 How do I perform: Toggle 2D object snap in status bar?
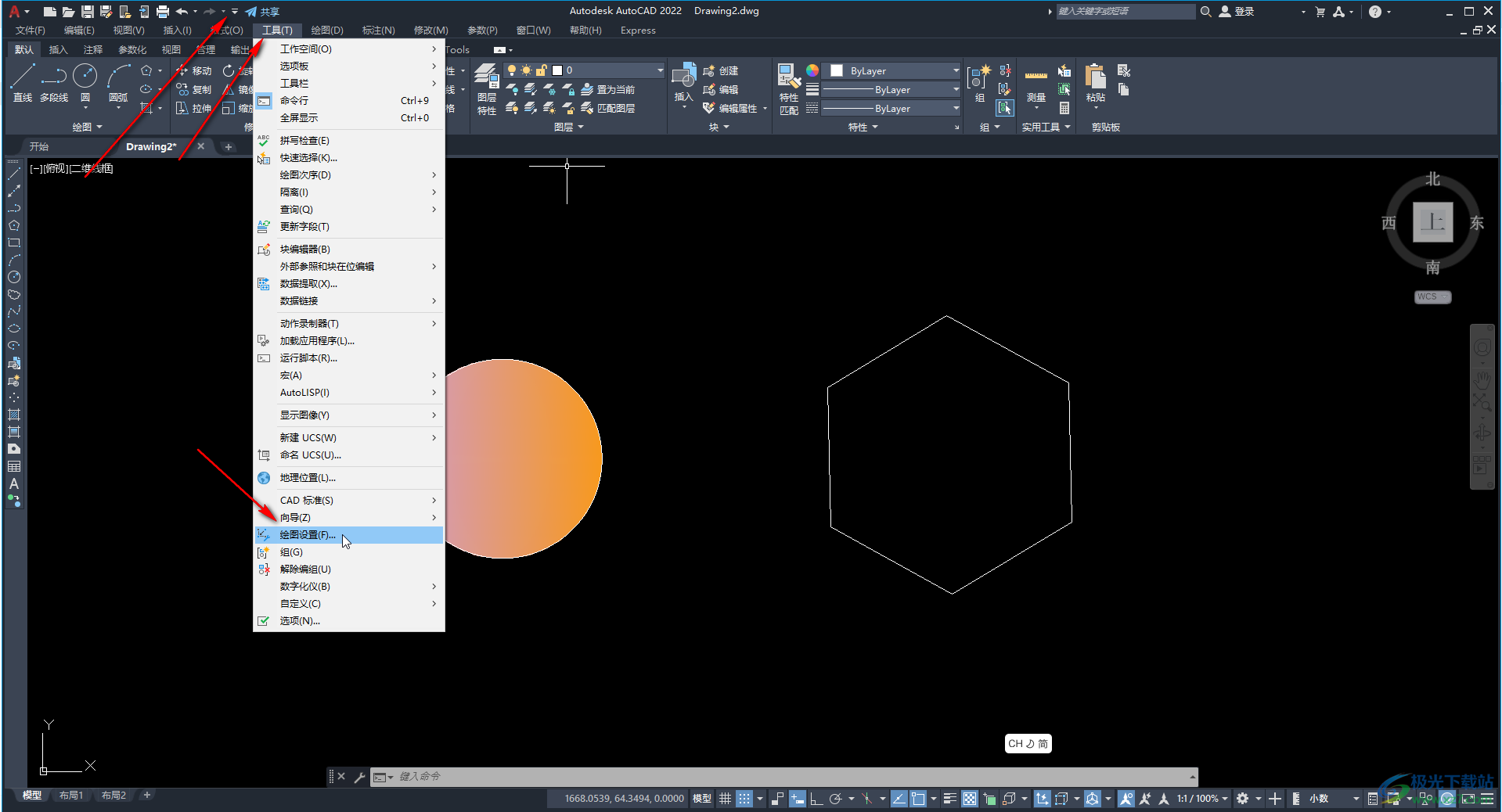click(918, 799)
